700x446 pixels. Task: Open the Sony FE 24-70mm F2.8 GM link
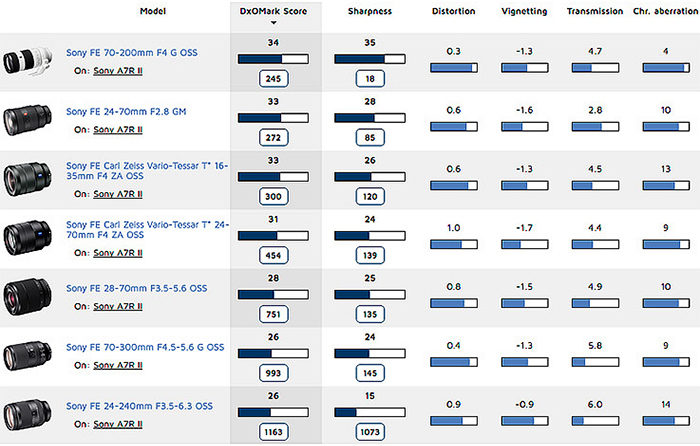126,112
